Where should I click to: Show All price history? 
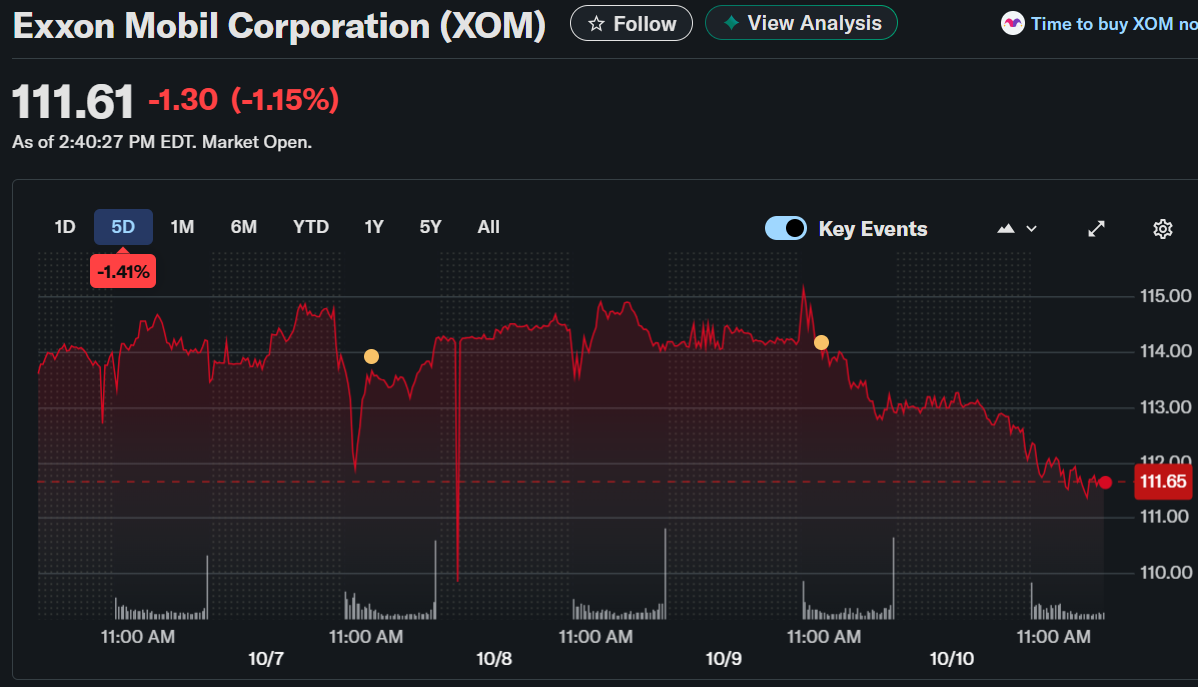pyautogui.click(x=488, y=227)
